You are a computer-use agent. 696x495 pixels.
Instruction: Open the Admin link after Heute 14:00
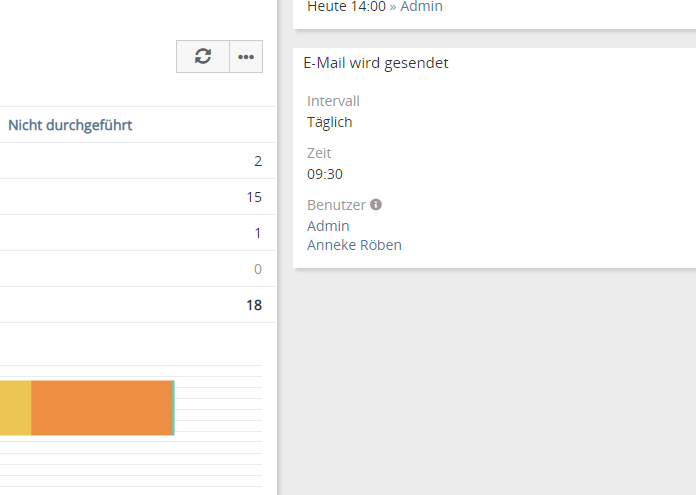point(421,6)
